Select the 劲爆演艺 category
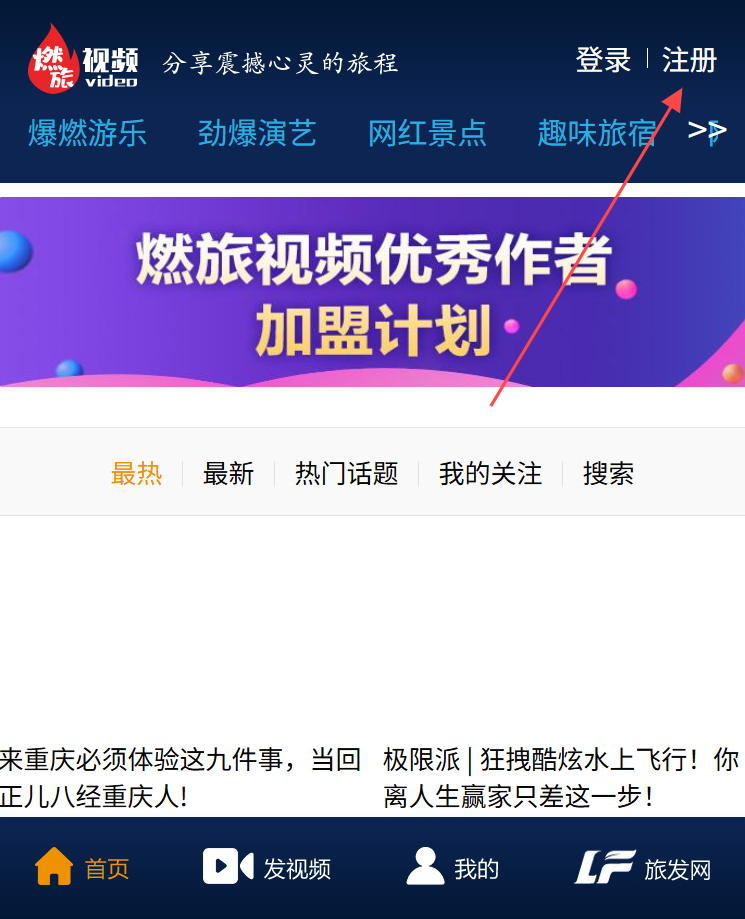This screenshot has width=745, height=919. pos(257,132)
